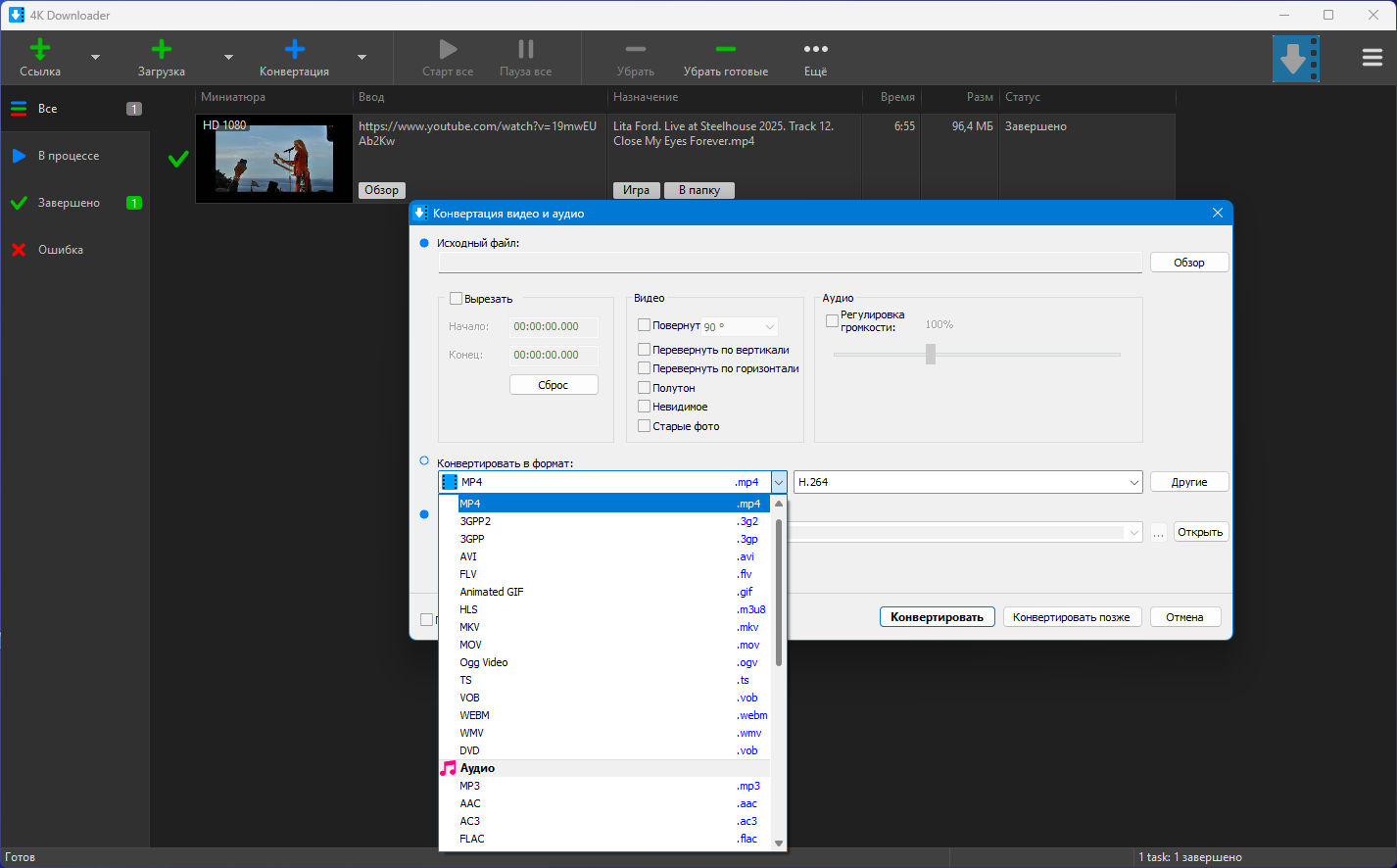Click the Отмена button
The height and width of the screenshot is (868, 1397).
click(1183, 617)
